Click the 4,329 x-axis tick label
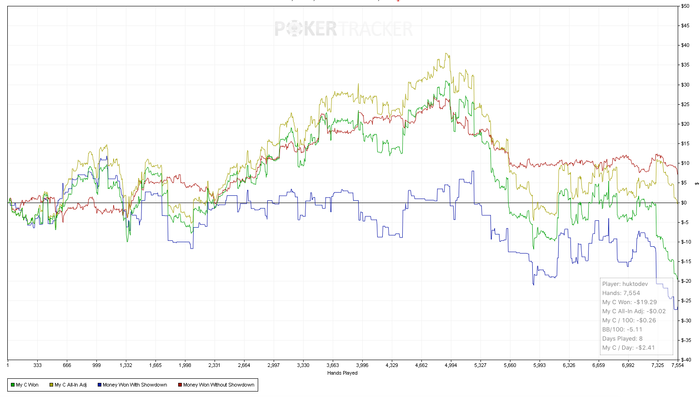 click(x=392, y=365)
